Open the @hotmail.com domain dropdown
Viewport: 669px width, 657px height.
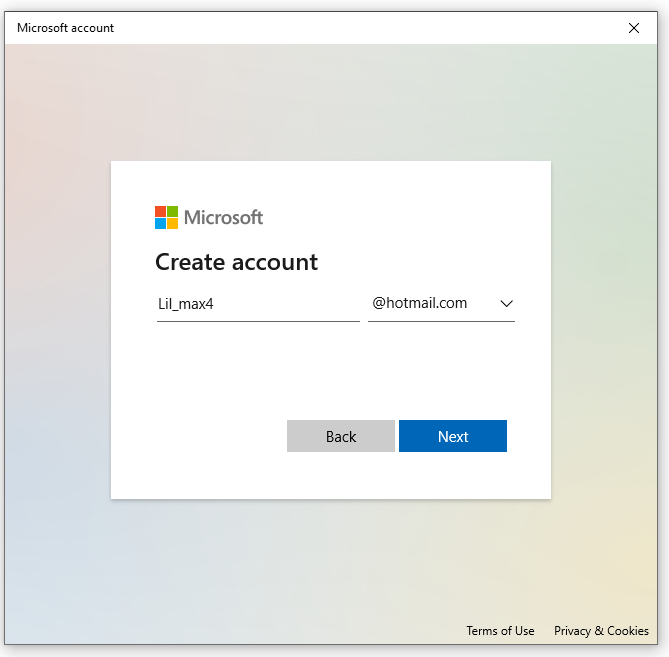point(441,304)
